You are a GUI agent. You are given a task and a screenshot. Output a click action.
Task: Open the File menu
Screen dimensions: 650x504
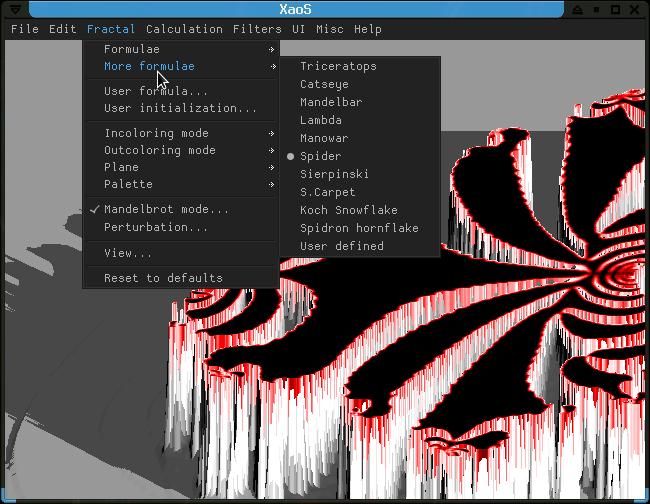pos(24,29)
